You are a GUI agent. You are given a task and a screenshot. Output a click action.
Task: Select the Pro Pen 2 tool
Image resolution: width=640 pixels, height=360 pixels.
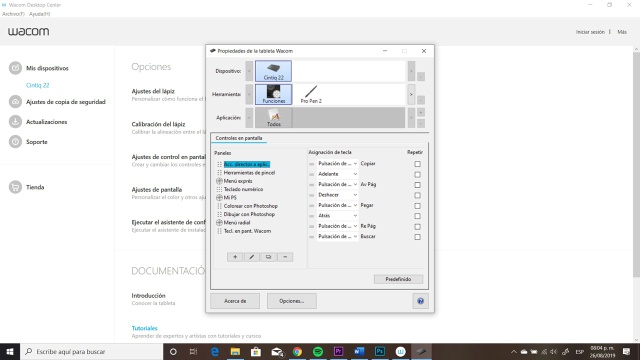point(311,94)
